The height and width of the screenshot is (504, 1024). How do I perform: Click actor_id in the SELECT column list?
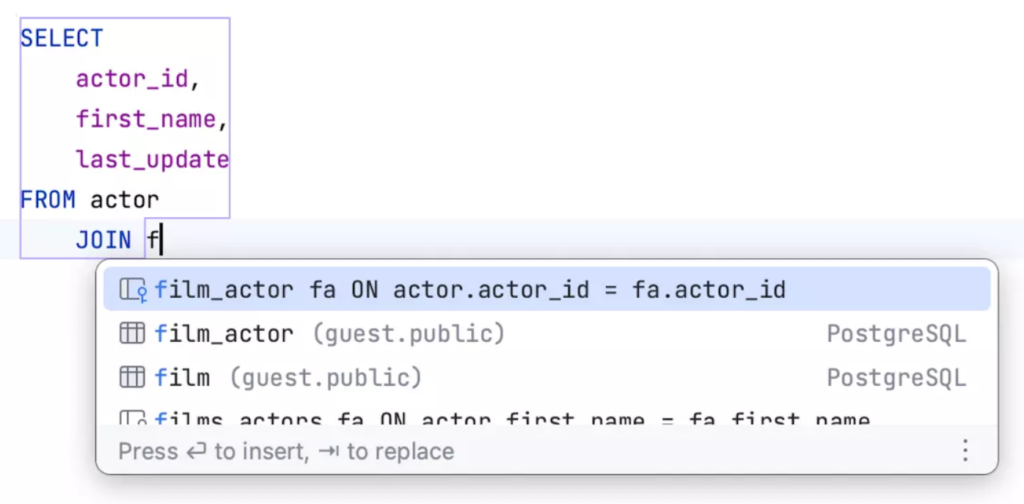(x=132, y=79)
